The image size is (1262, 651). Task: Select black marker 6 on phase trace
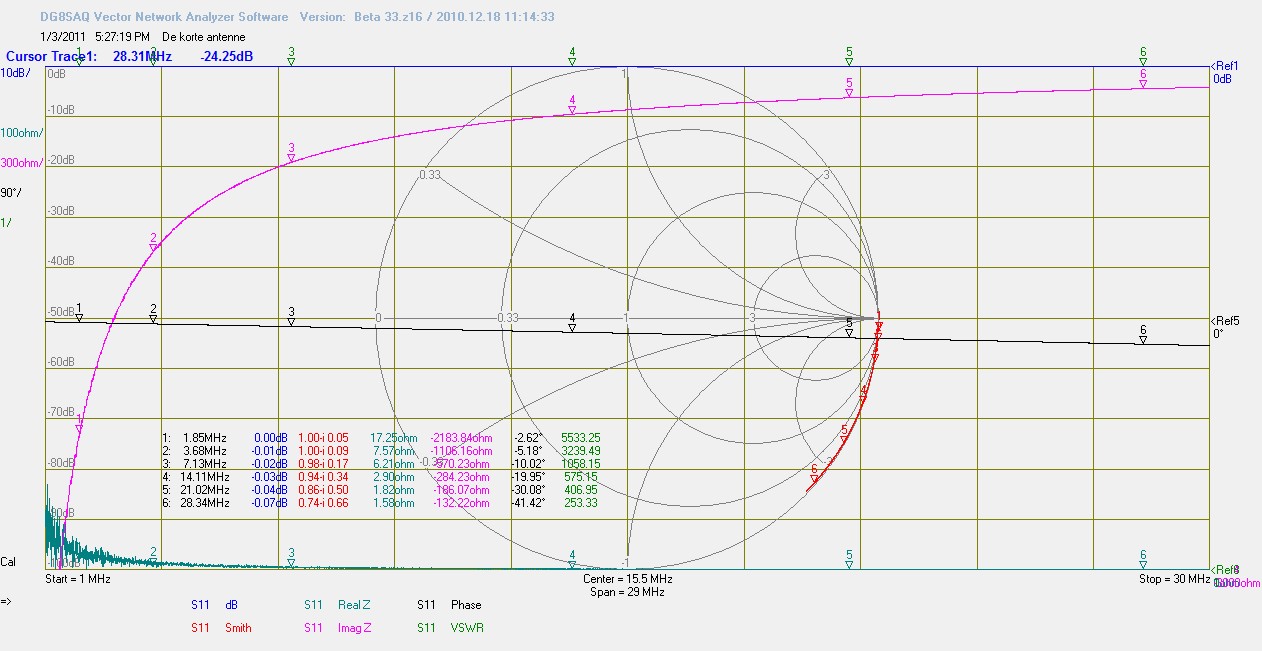coord(1143,335)
